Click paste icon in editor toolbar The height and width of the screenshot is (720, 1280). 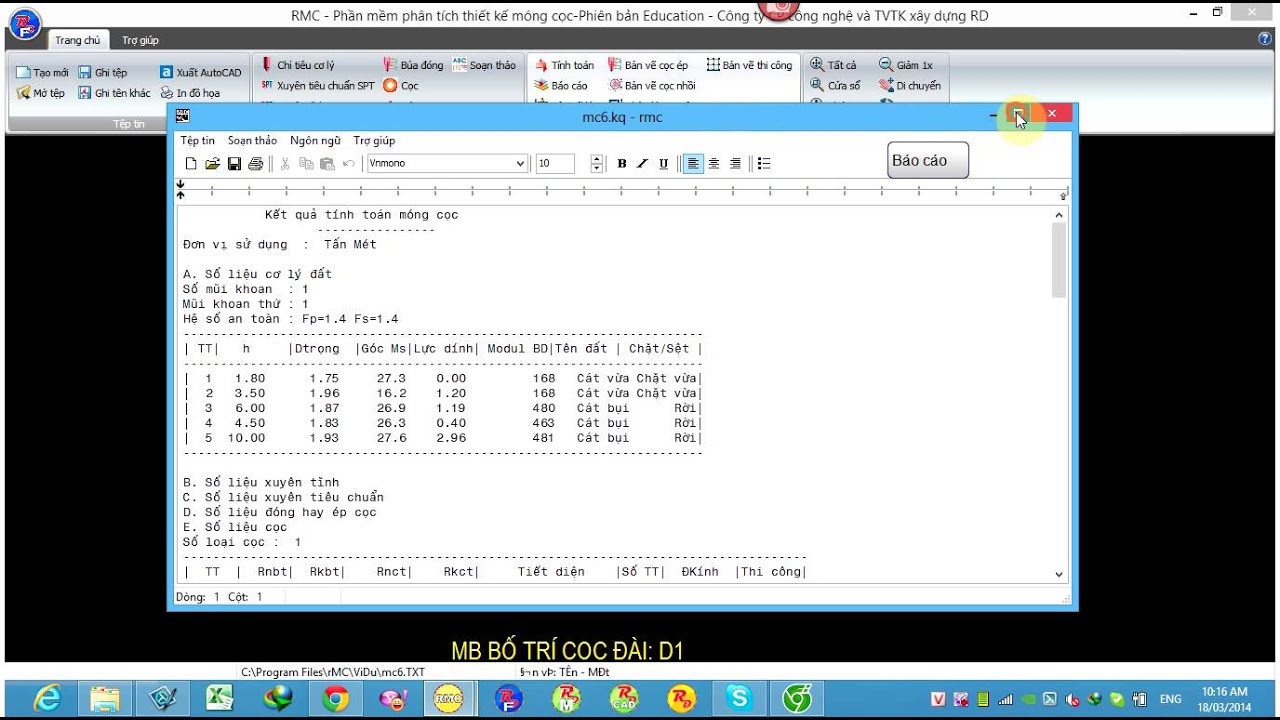[327, 164]
